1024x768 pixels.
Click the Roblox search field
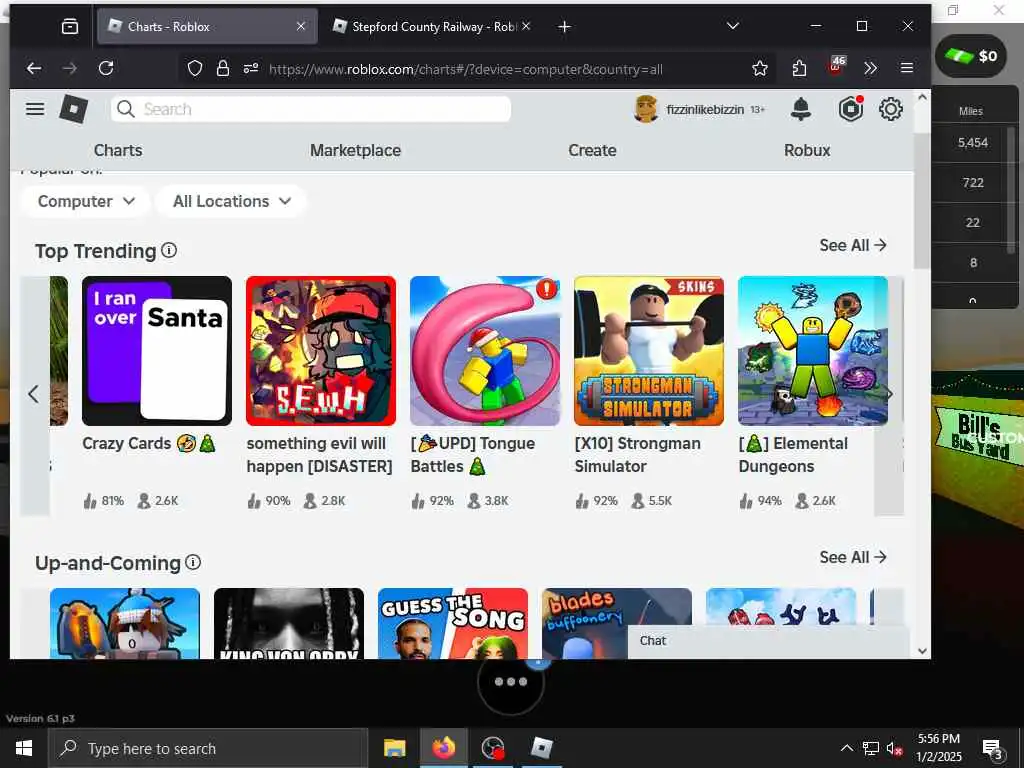click(311, 109)
